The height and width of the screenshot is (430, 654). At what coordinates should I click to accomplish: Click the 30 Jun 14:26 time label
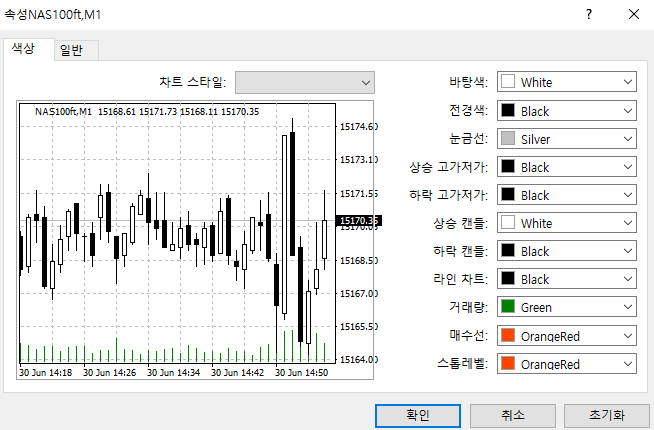coord(109,372)
